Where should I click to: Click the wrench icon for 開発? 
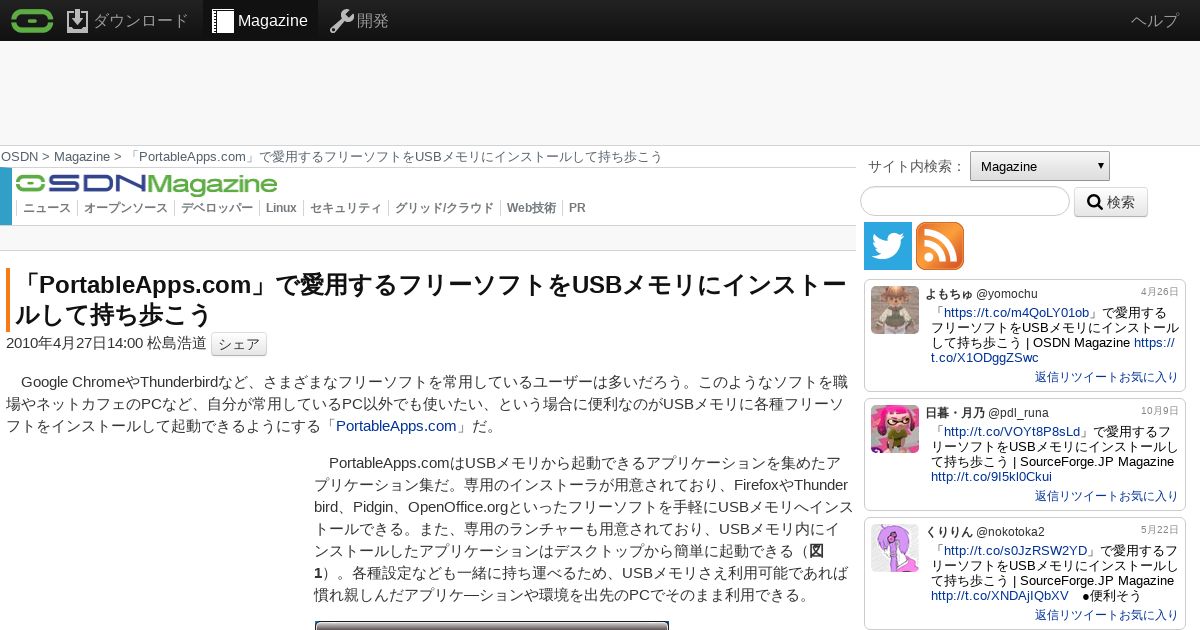pyautogui.click(x=342, y=20)
